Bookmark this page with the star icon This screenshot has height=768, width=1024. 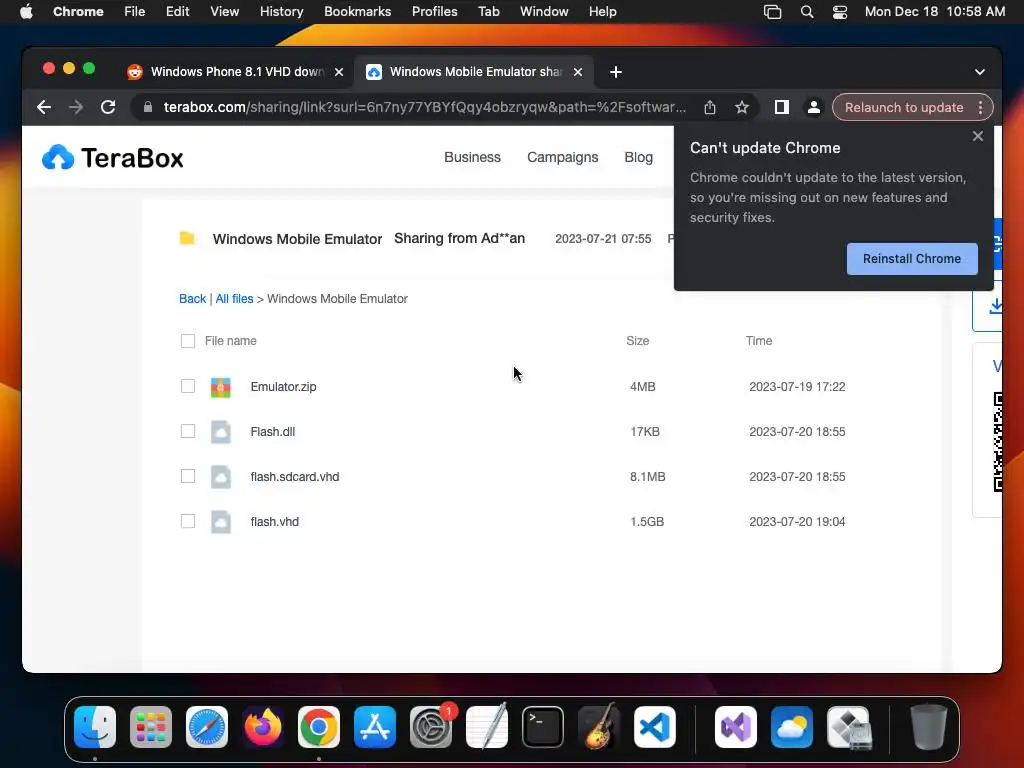pos(741,107)
